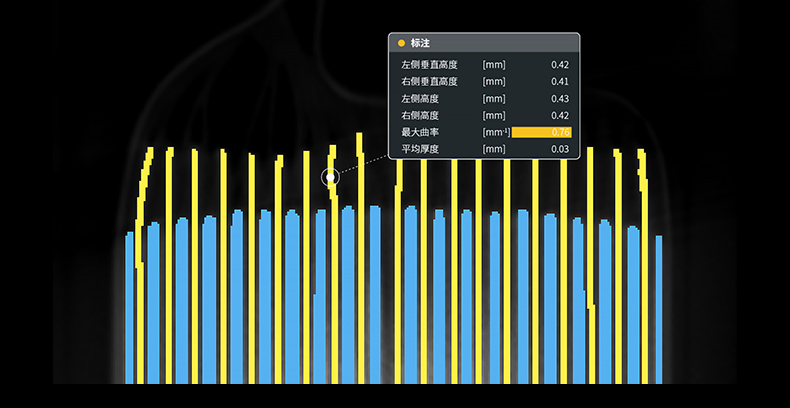Select the 右侧高度 row label
Image resolution: width=790 pixels, height=408 pixels.
(x=420, y=115)
